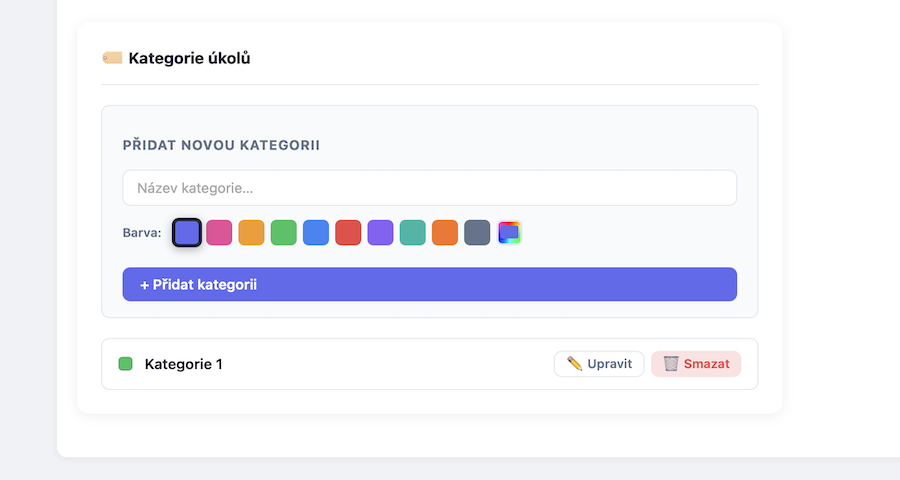Click the pencil icon on the Upravit button

point(574,364)
